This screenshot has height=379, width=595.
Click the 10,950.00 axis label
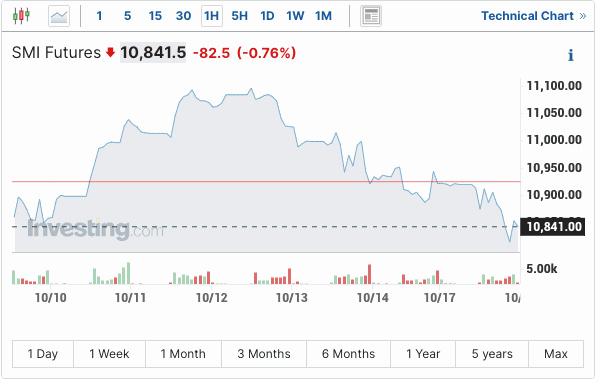(554, 167)
